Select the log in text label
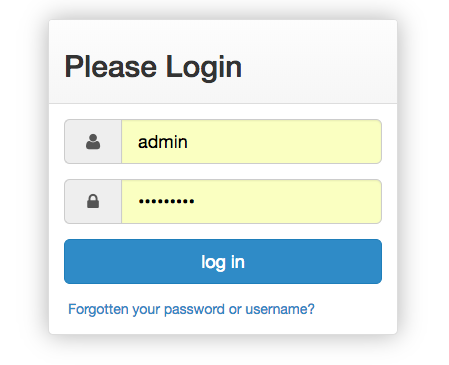Viewport: 449px width, 365px height. pos(223,262)
